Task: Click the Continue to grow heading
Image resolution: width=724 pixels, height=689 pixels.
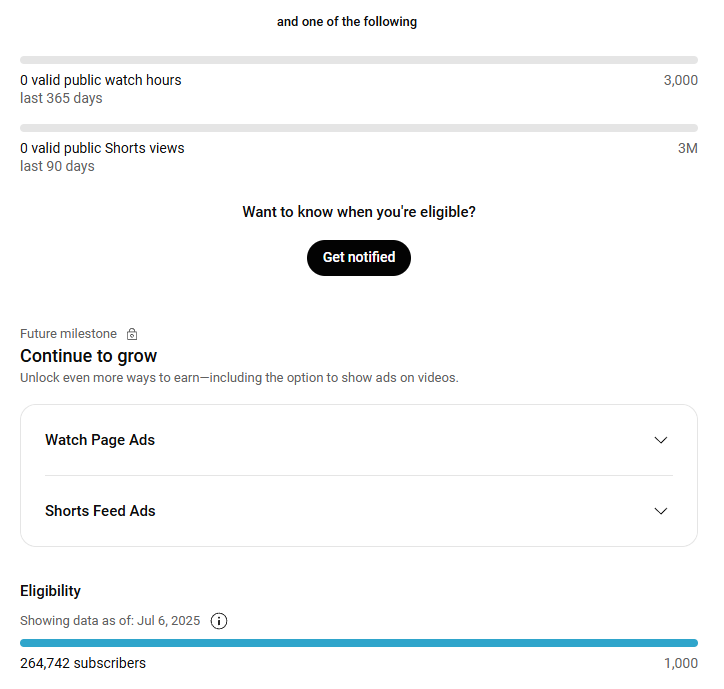Action: tap(88, 356)
